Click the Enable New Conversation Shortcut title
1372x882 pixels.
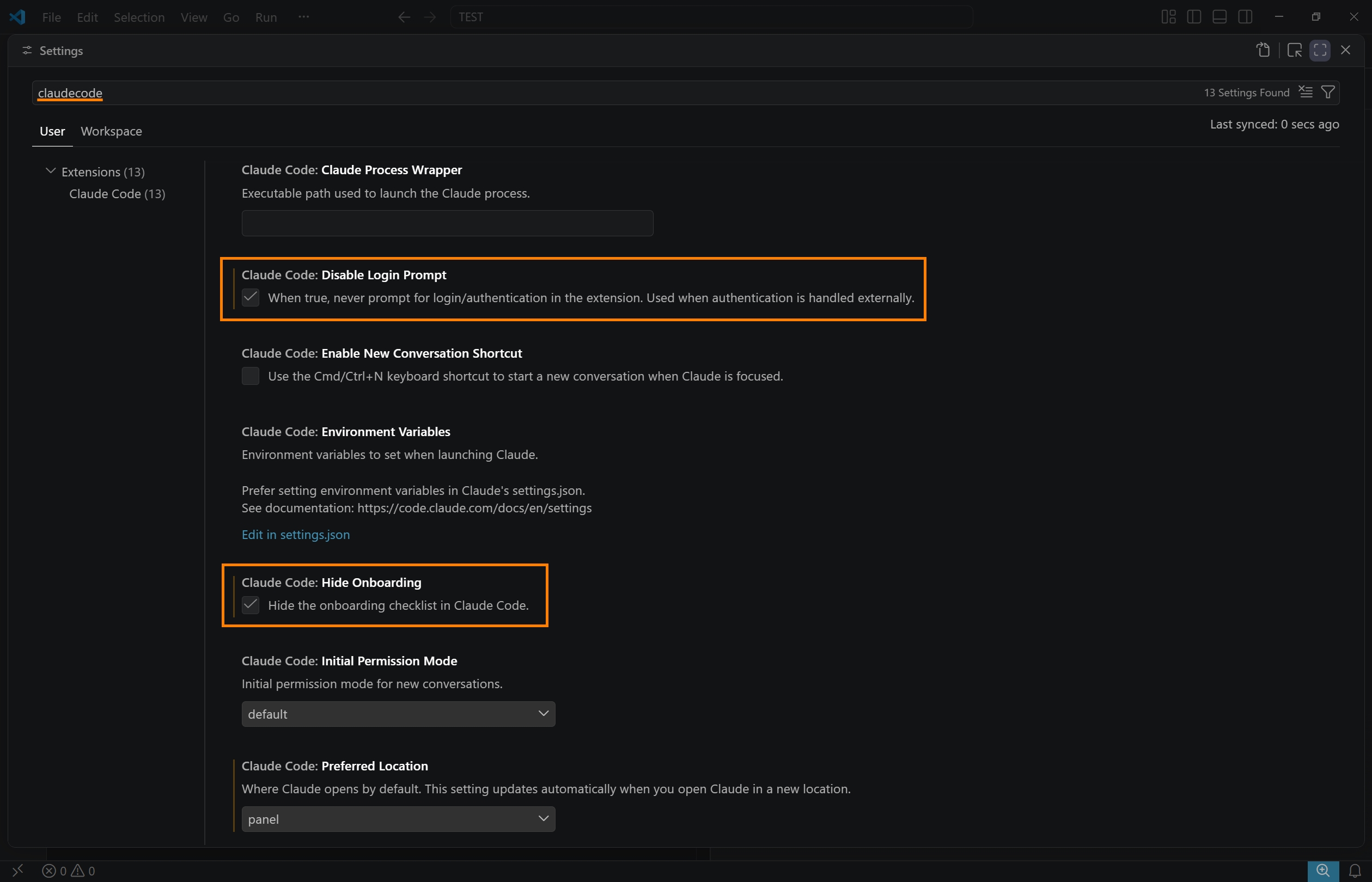(x=381, y=353)
